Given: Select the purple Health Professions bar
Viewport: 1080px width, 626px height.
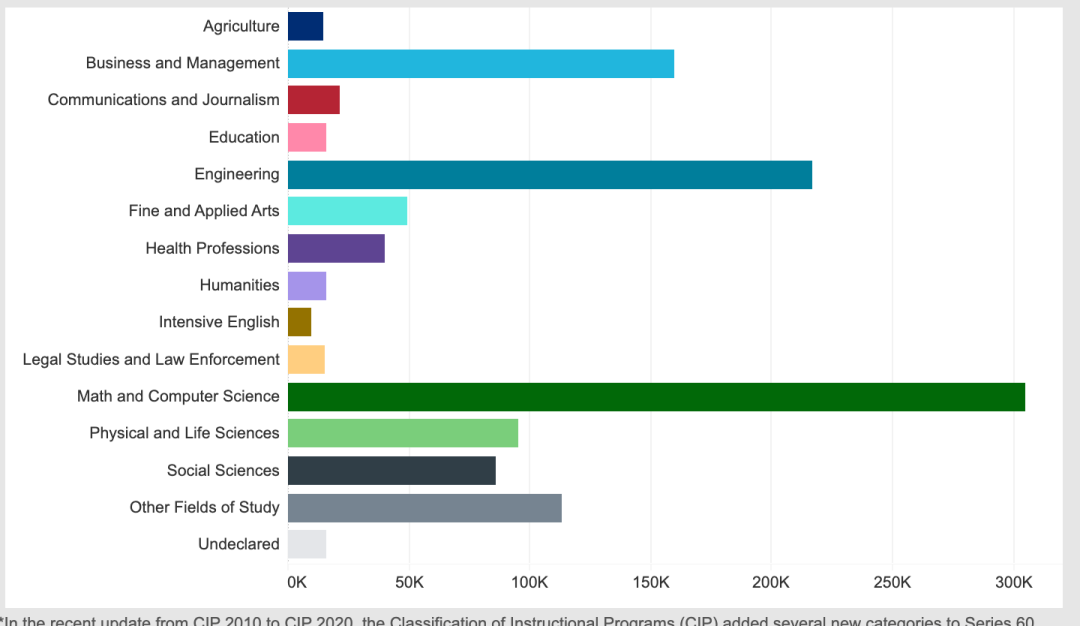Looking at the screenshot, I should (x=336, y=248).
